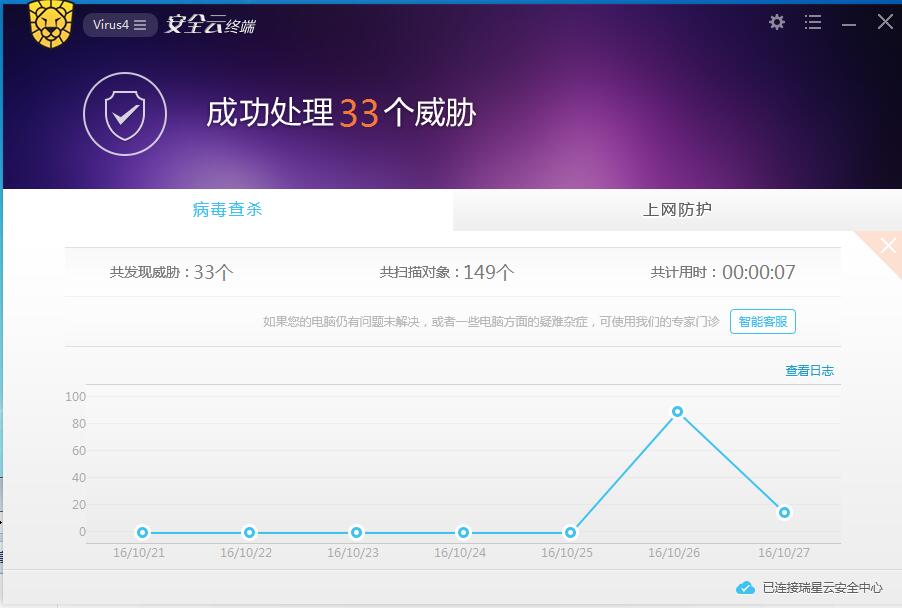Close the application window
The image size is (902, 608).
(885, 22)
